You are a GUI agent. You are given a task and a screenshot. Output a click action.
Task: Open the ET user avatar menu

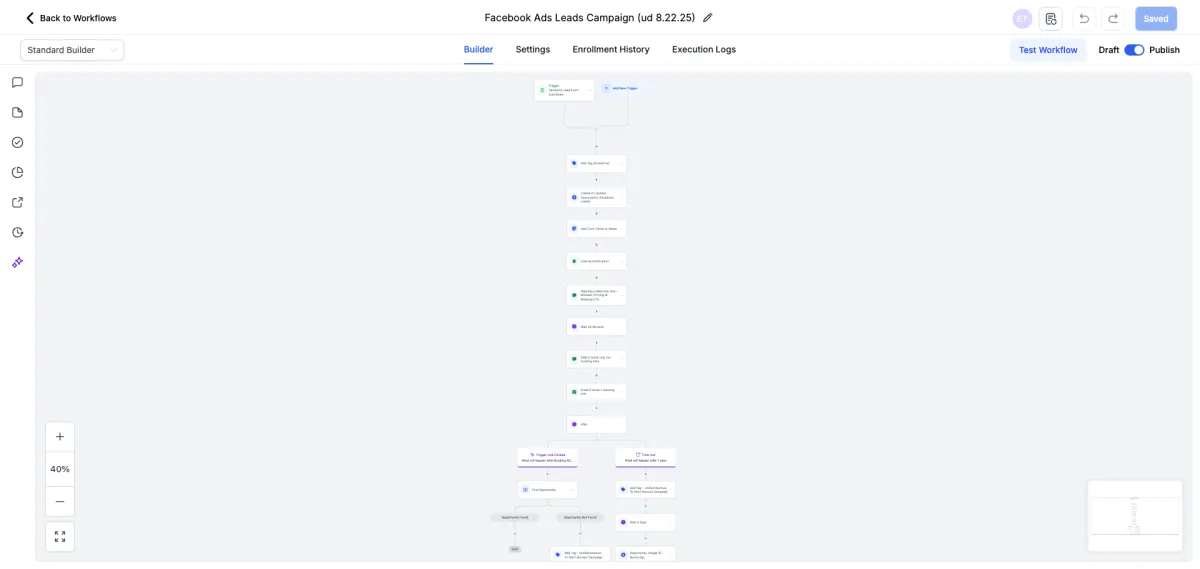(1022, 18)
